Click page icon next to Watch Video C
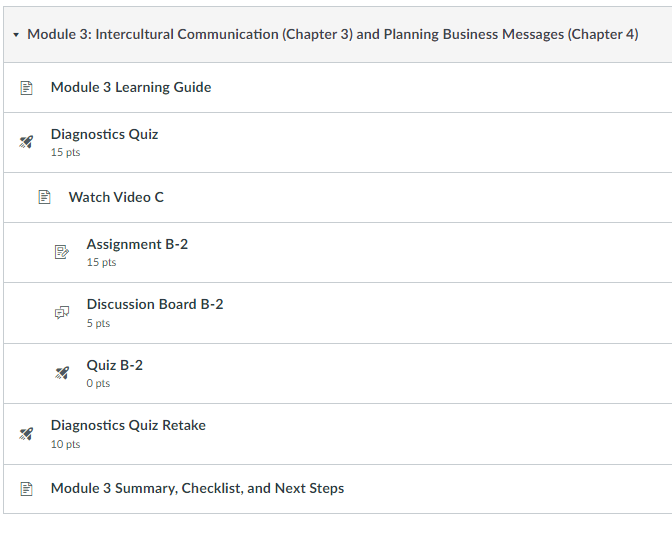Viewport: 672px width, 541px height. 45,197
